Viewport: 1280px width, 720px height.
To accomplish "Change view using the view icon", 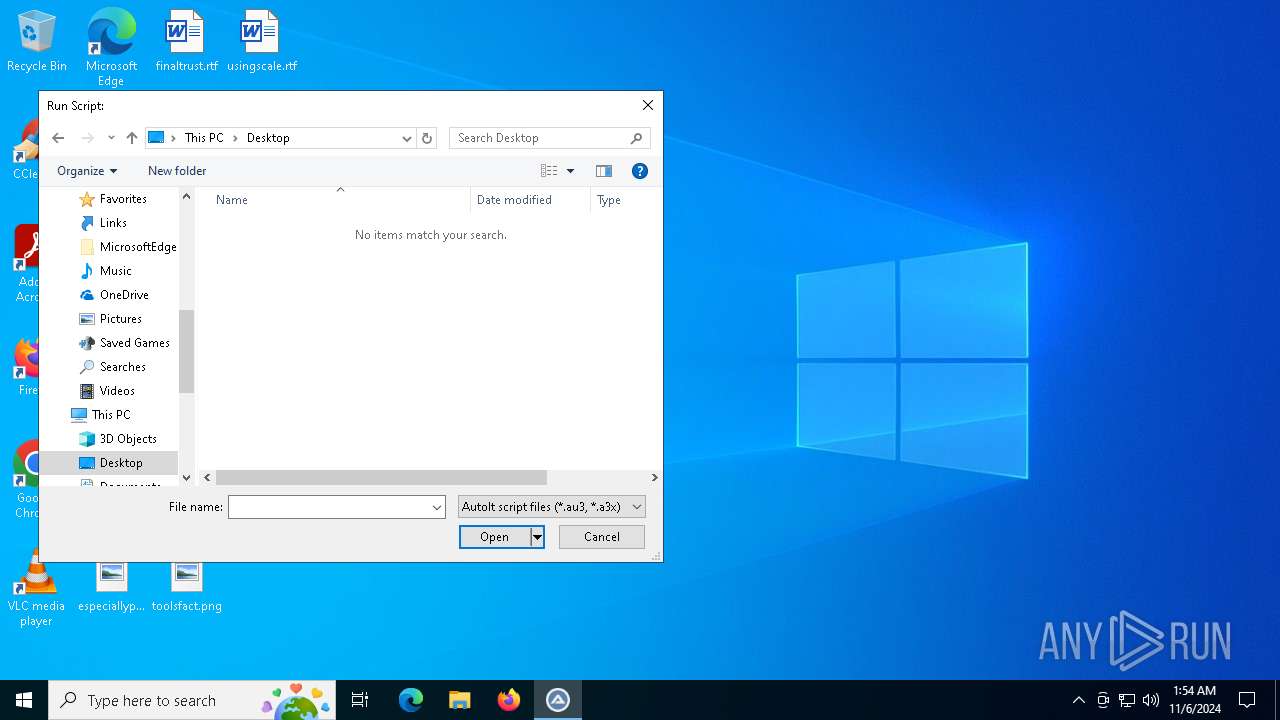I will 549,171.
